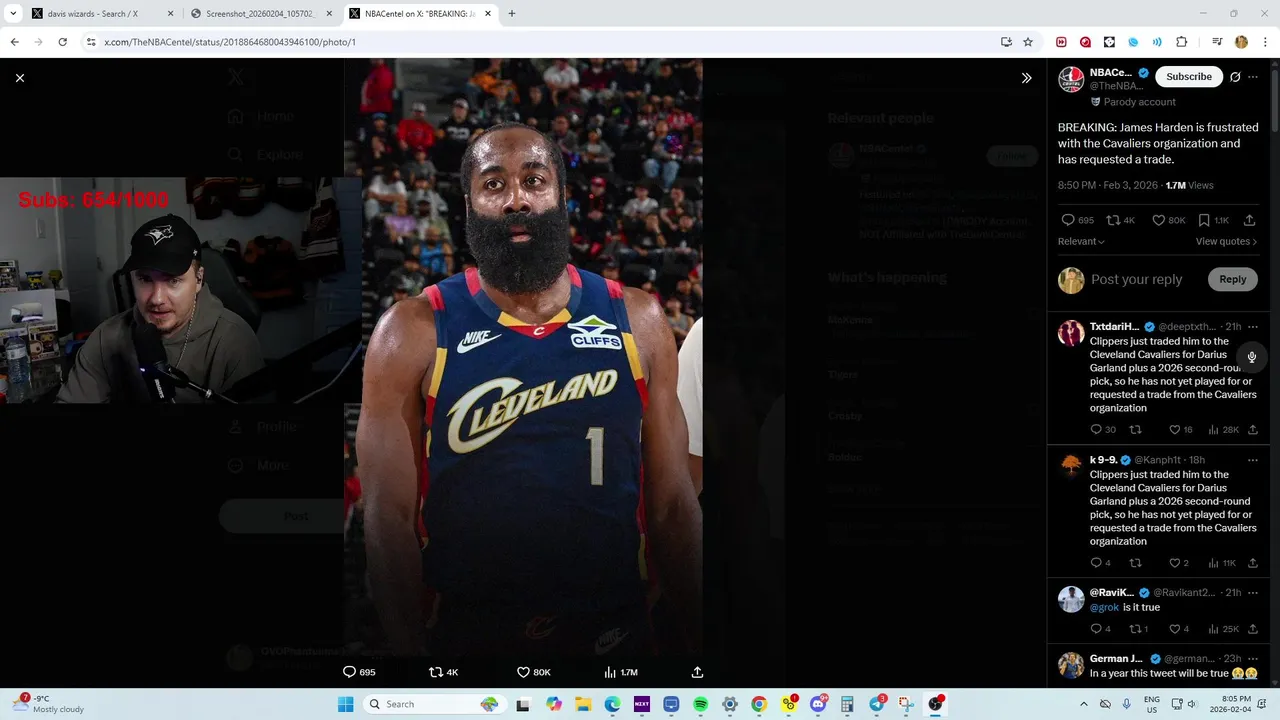Share the post from sidebar share icon
This screenshot has height=720, width=1280.
[x=1250, y=220]
